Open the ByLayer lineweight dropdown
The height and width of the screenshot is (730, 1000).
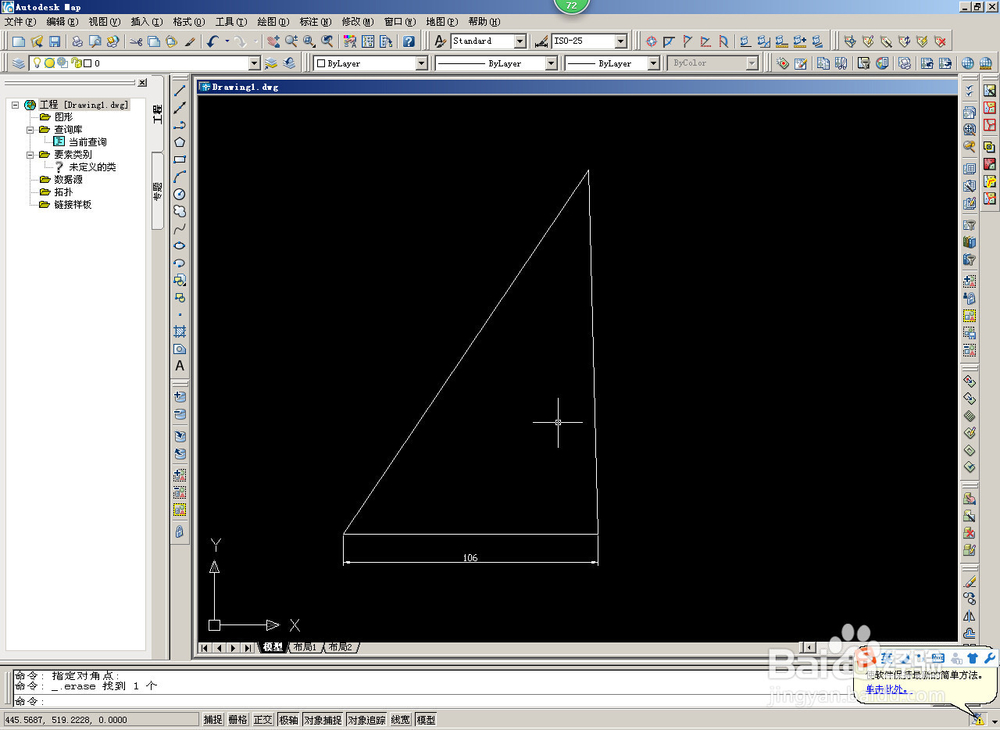tap(653, 63)
